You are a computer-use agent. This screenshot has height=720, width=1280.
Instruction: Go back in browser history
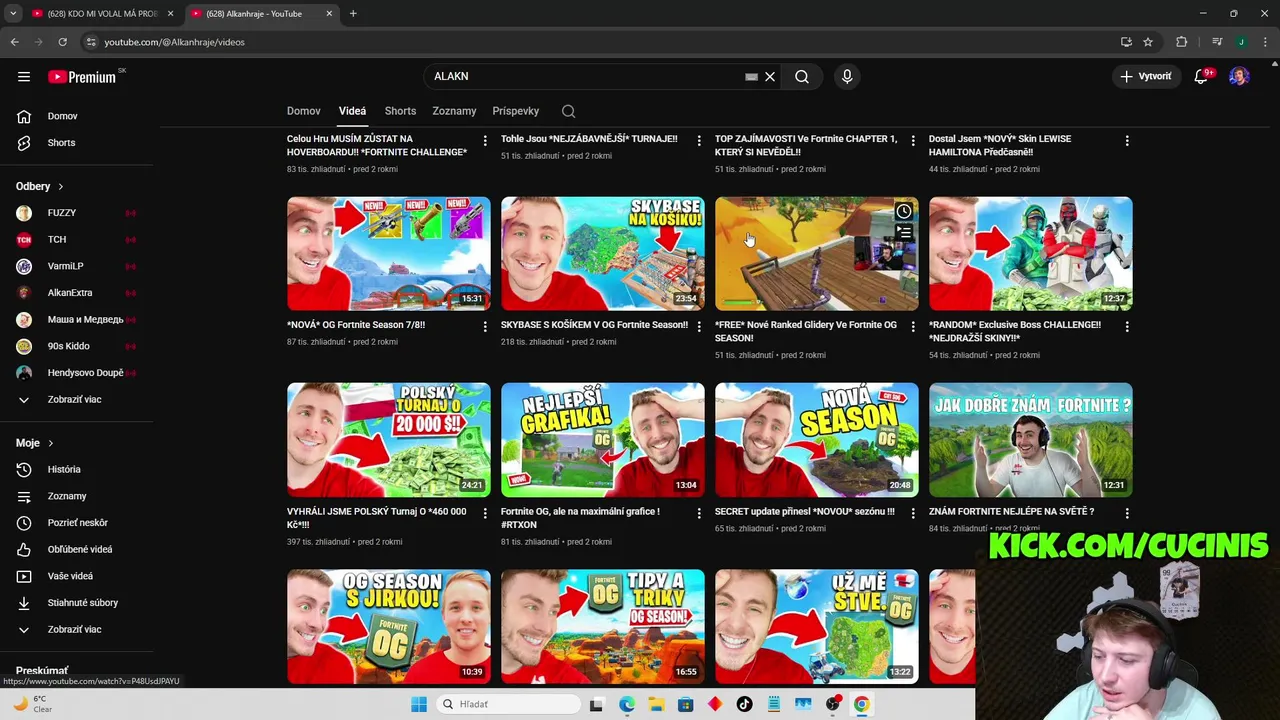click(x=14, y=42)
